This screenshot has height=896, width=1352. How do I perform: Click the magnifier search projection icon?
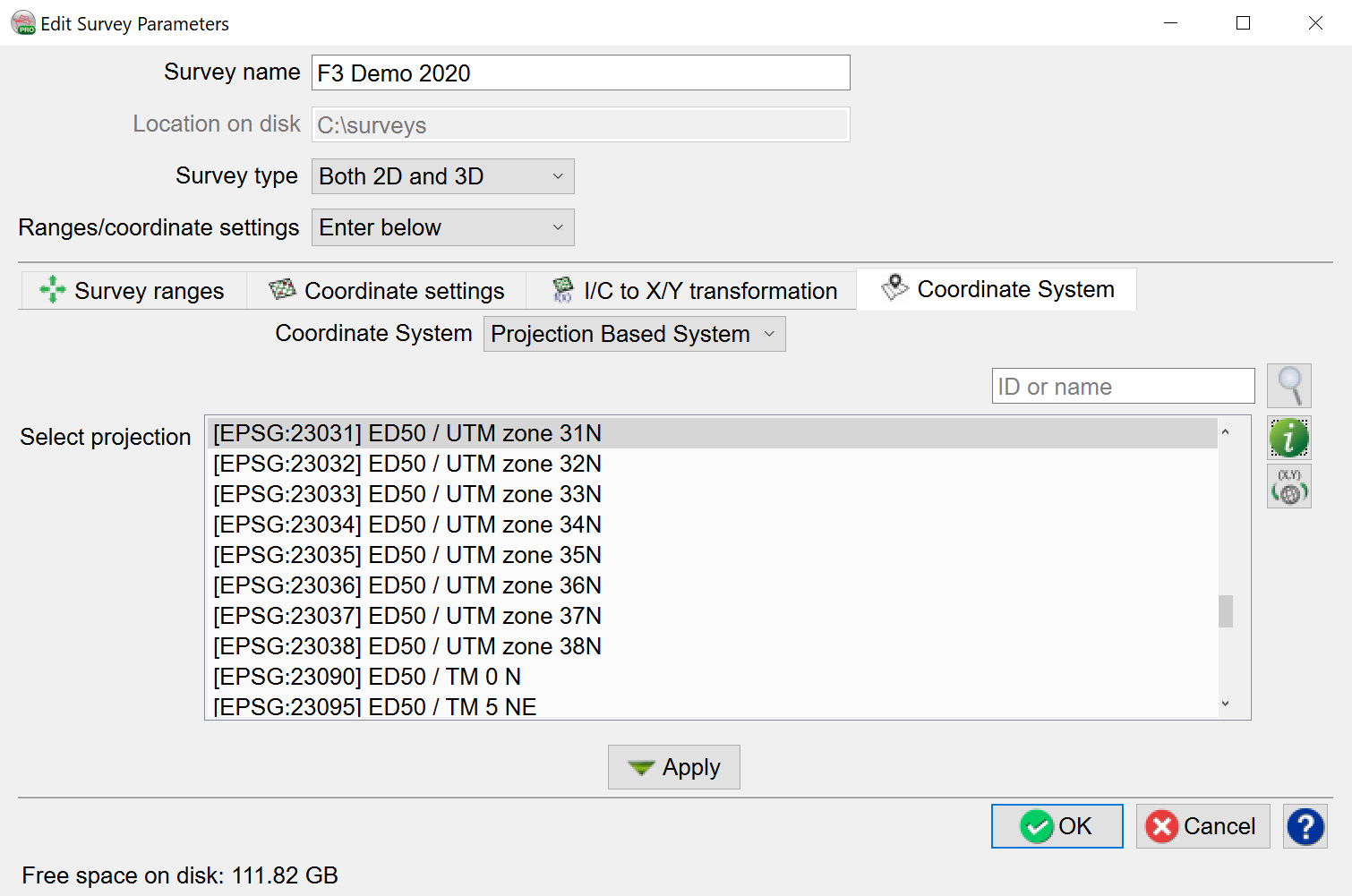click(1288, 386)
